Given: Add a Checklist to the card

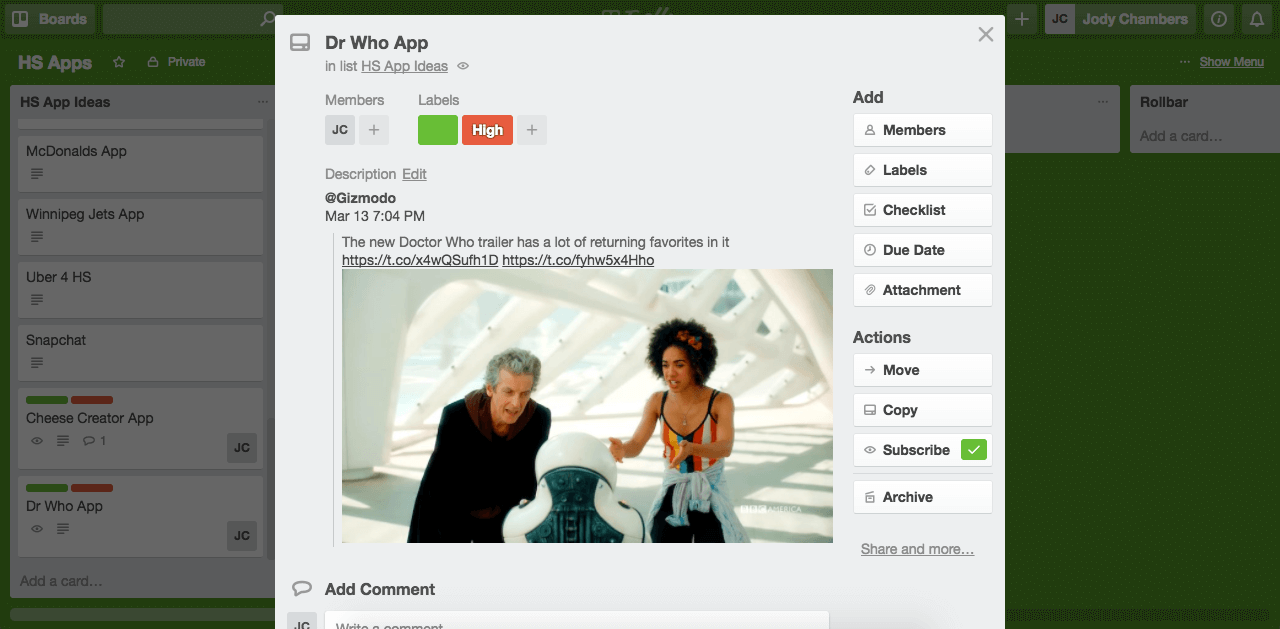Looking at the screenshot, I should 922,210.
